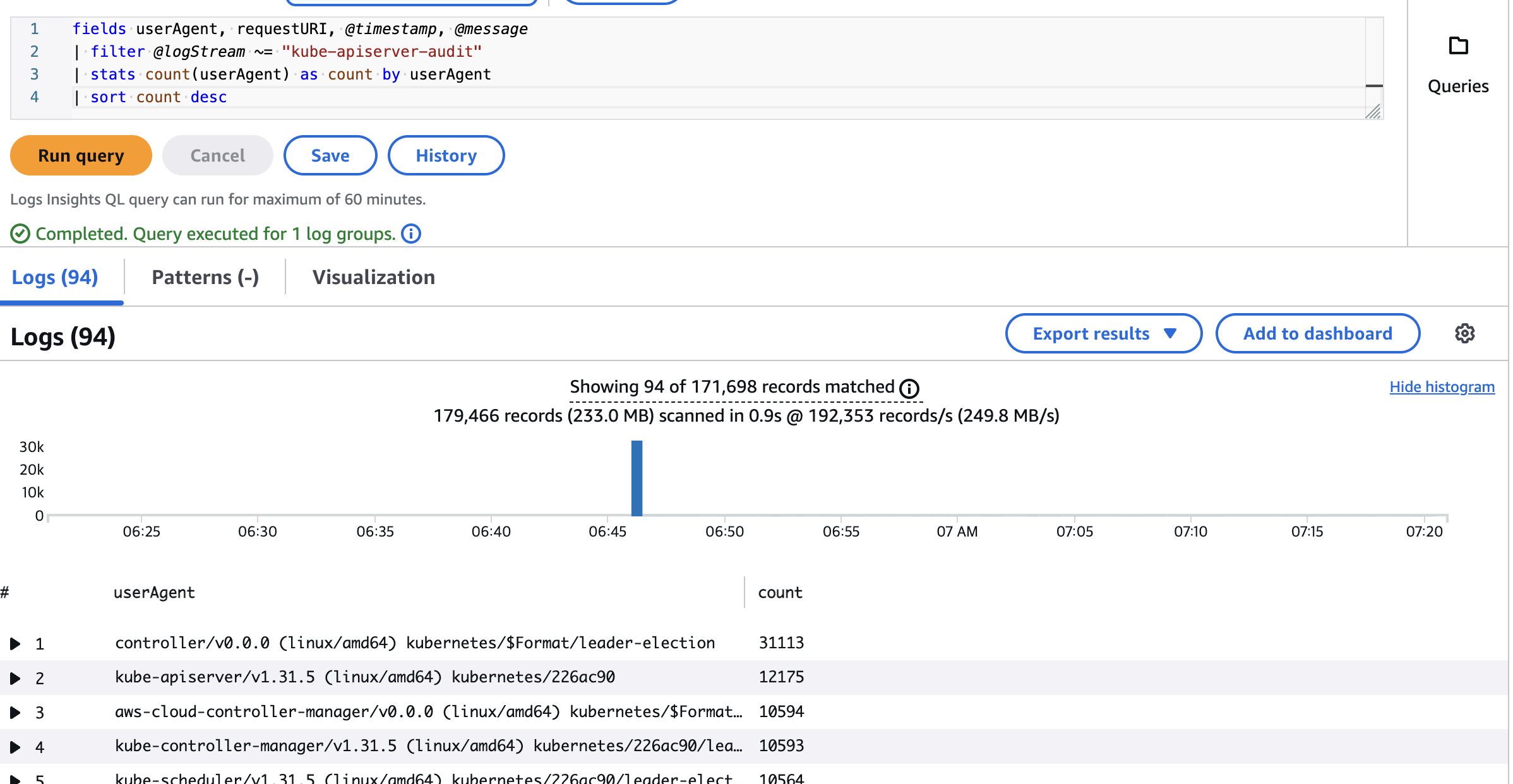Run the Logs Insights query

point(81,155)
